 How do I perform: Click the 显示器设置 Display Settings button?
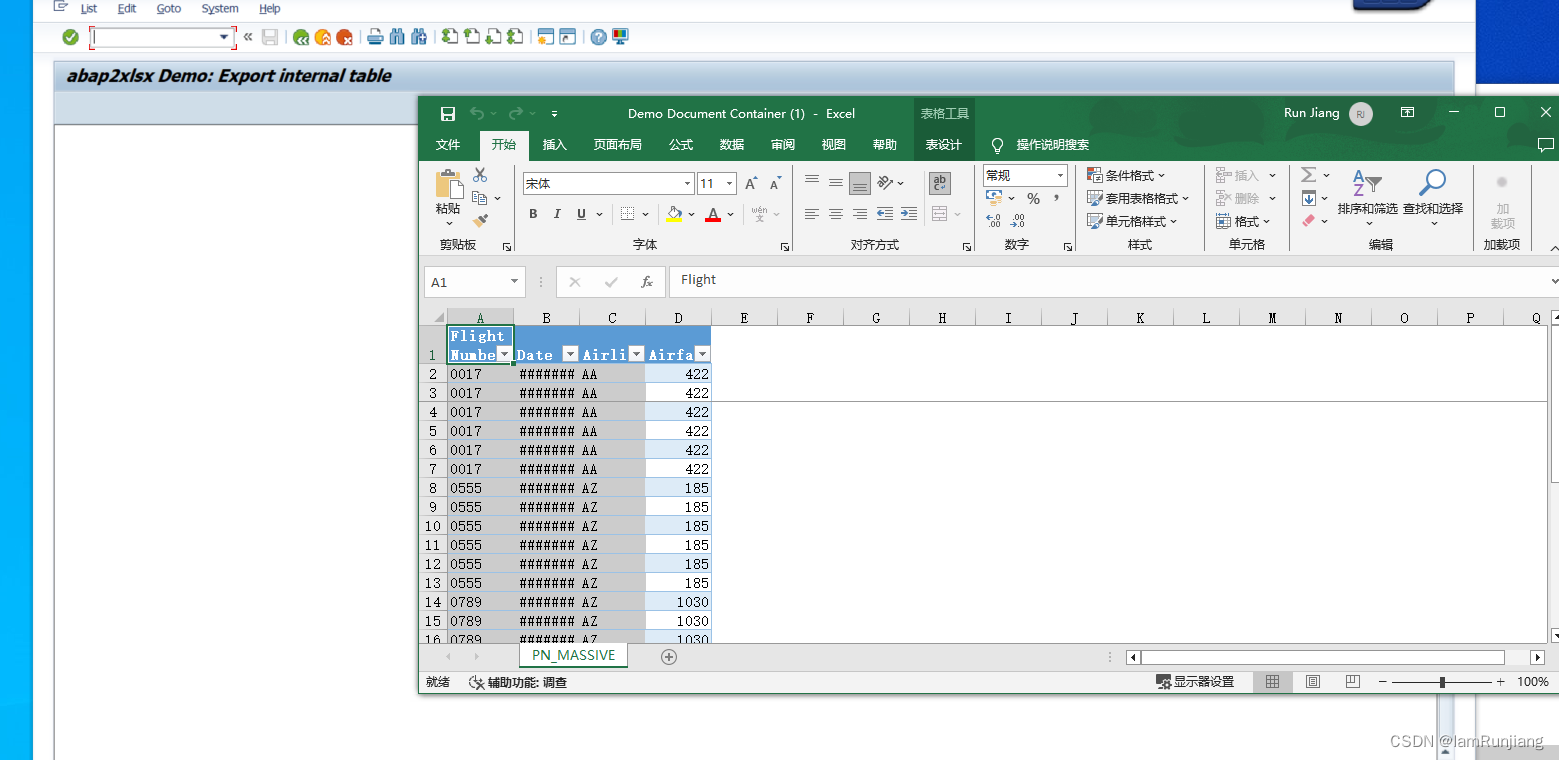(1195, 682)
